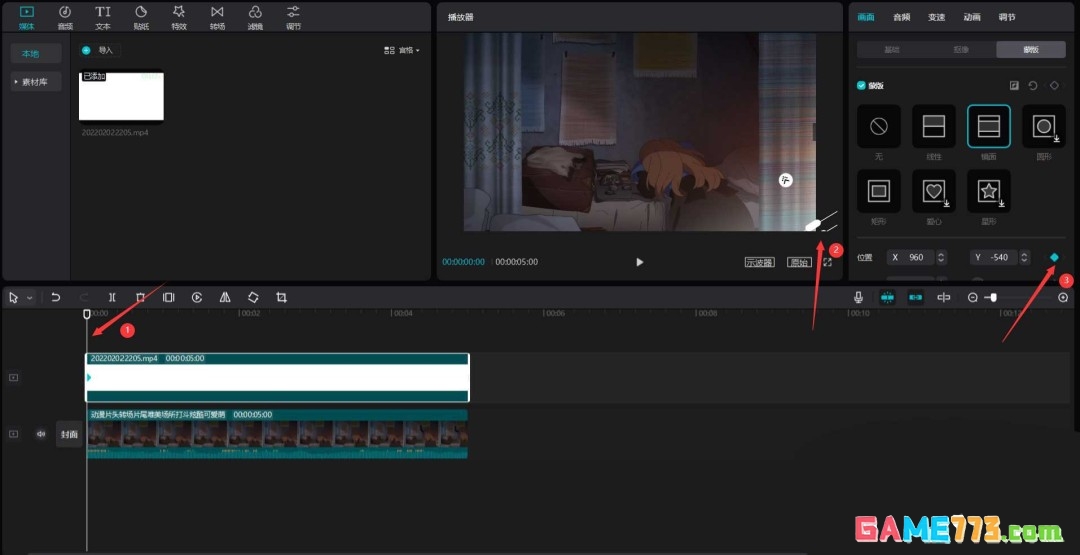Open the 示波器 (Scopes) button
This screenshot has height=555, width=1080.
(760, 262)
